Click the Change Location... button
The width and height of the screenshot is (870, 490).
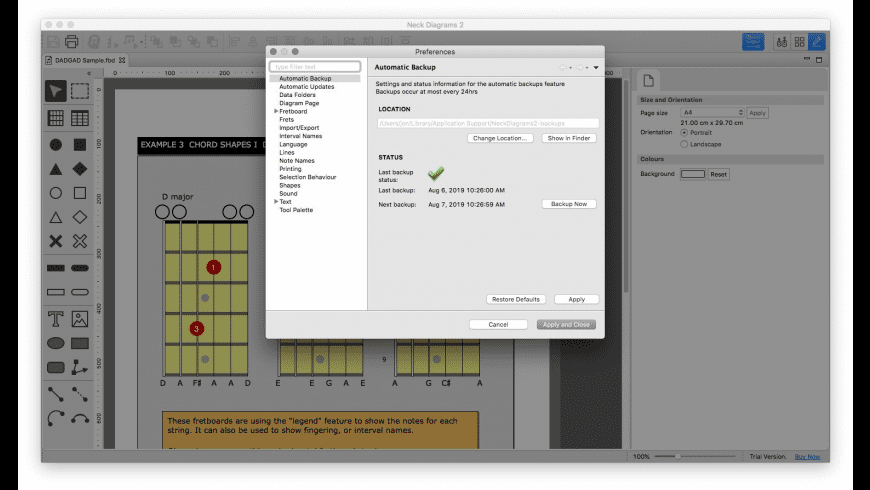(x=500, y=138)
